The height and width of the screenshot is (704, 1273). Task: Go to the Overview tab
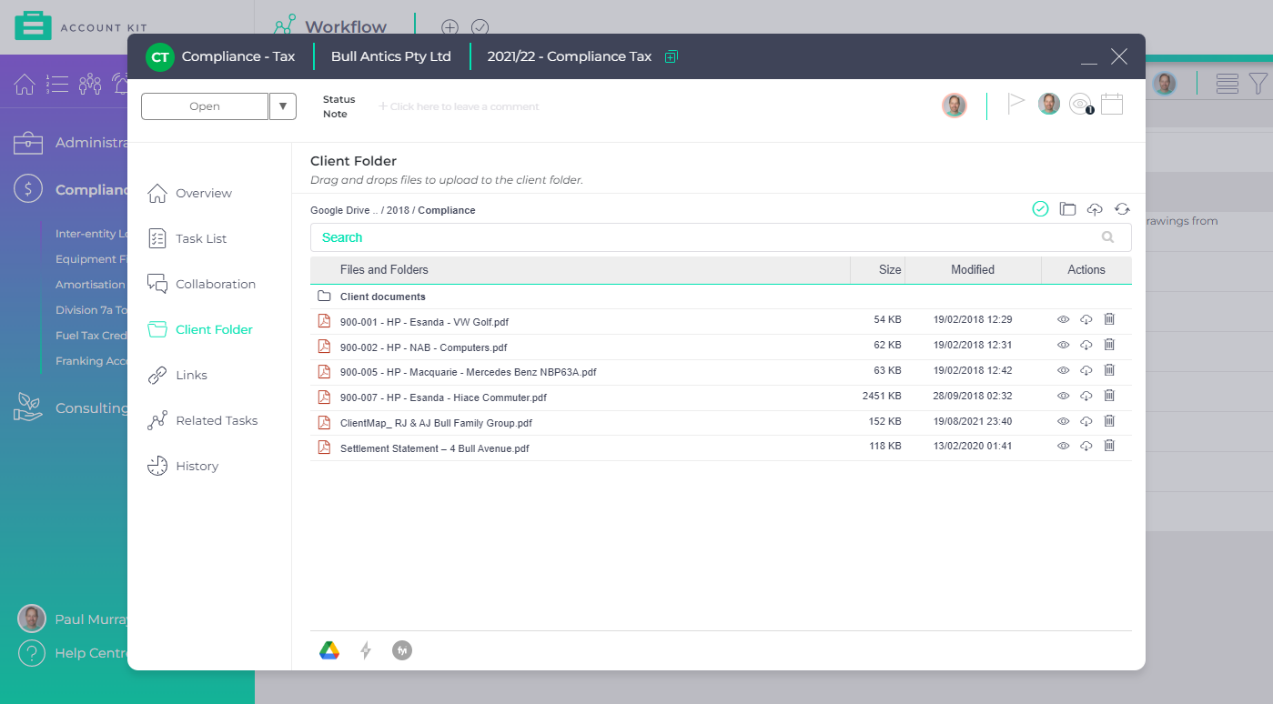(x=189, y=193)
